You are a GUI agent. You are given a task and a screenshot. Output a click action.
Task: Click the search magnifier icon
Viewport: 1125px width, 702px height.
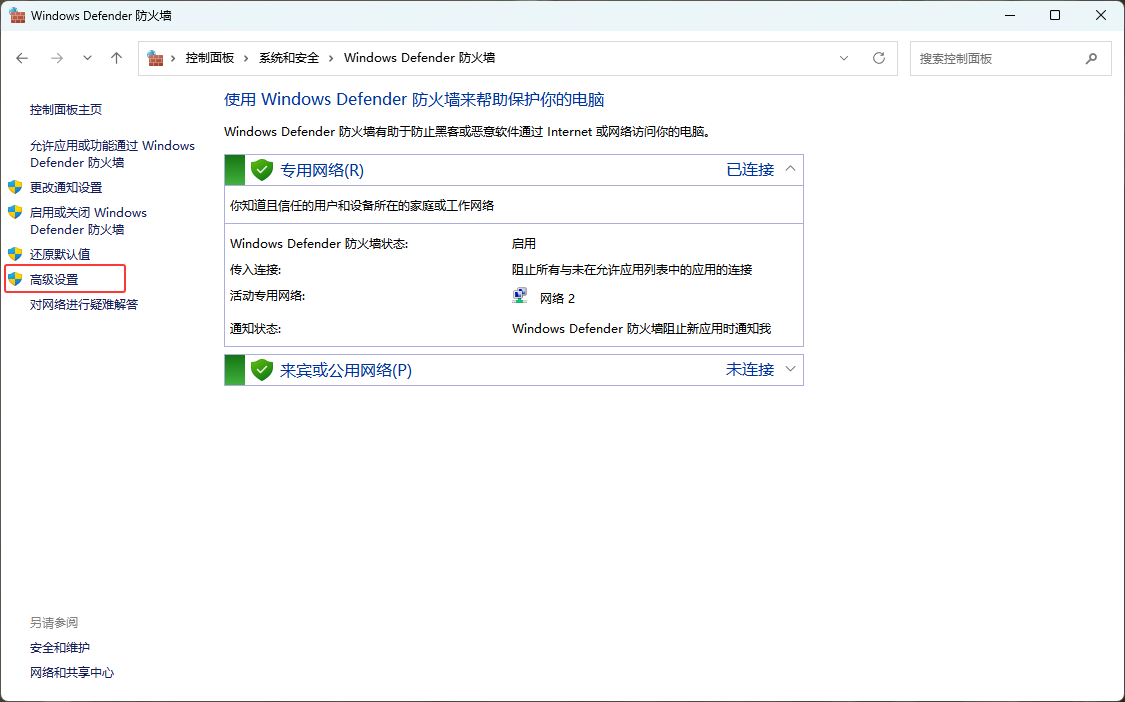1091,58
